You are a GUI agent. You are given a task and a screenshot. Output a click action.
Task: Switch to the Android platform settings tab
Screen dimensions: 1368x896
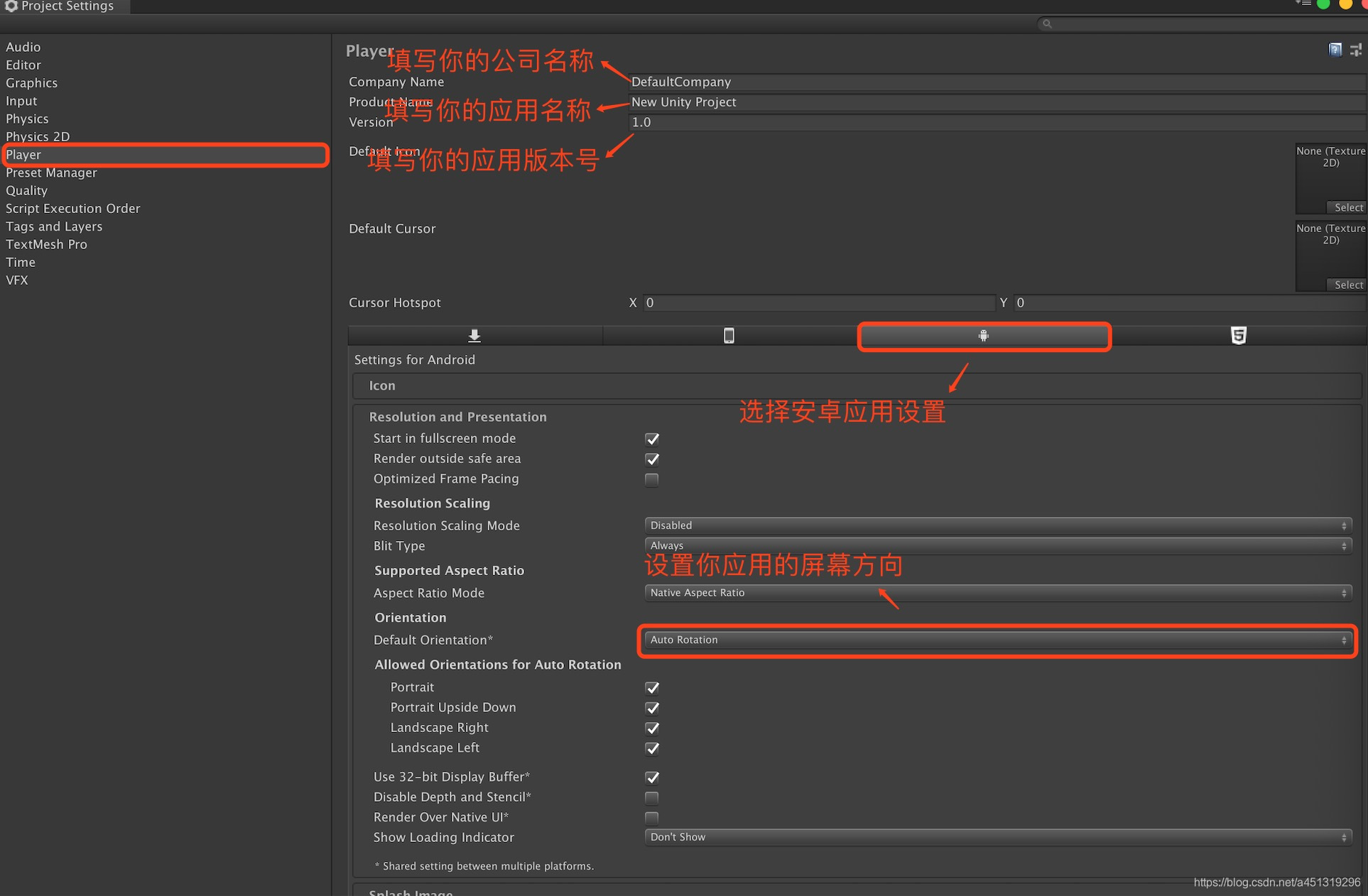click(983, 336)
